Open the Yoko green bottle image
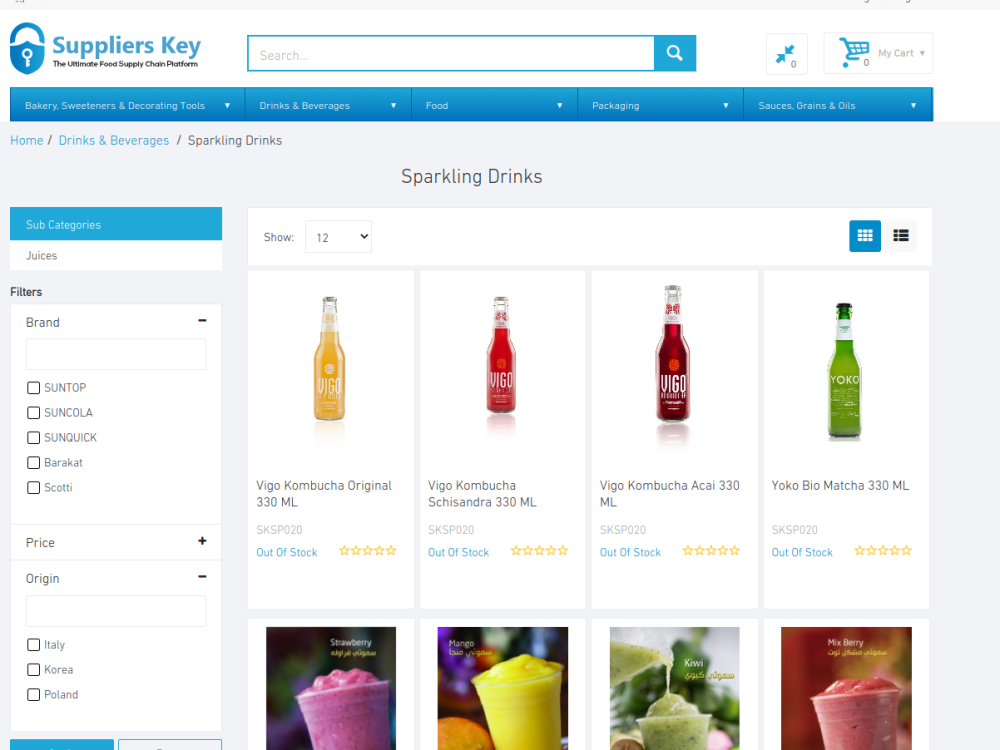Image resolution: width=1000 pixels, height=750 pixels. (844, 372)
